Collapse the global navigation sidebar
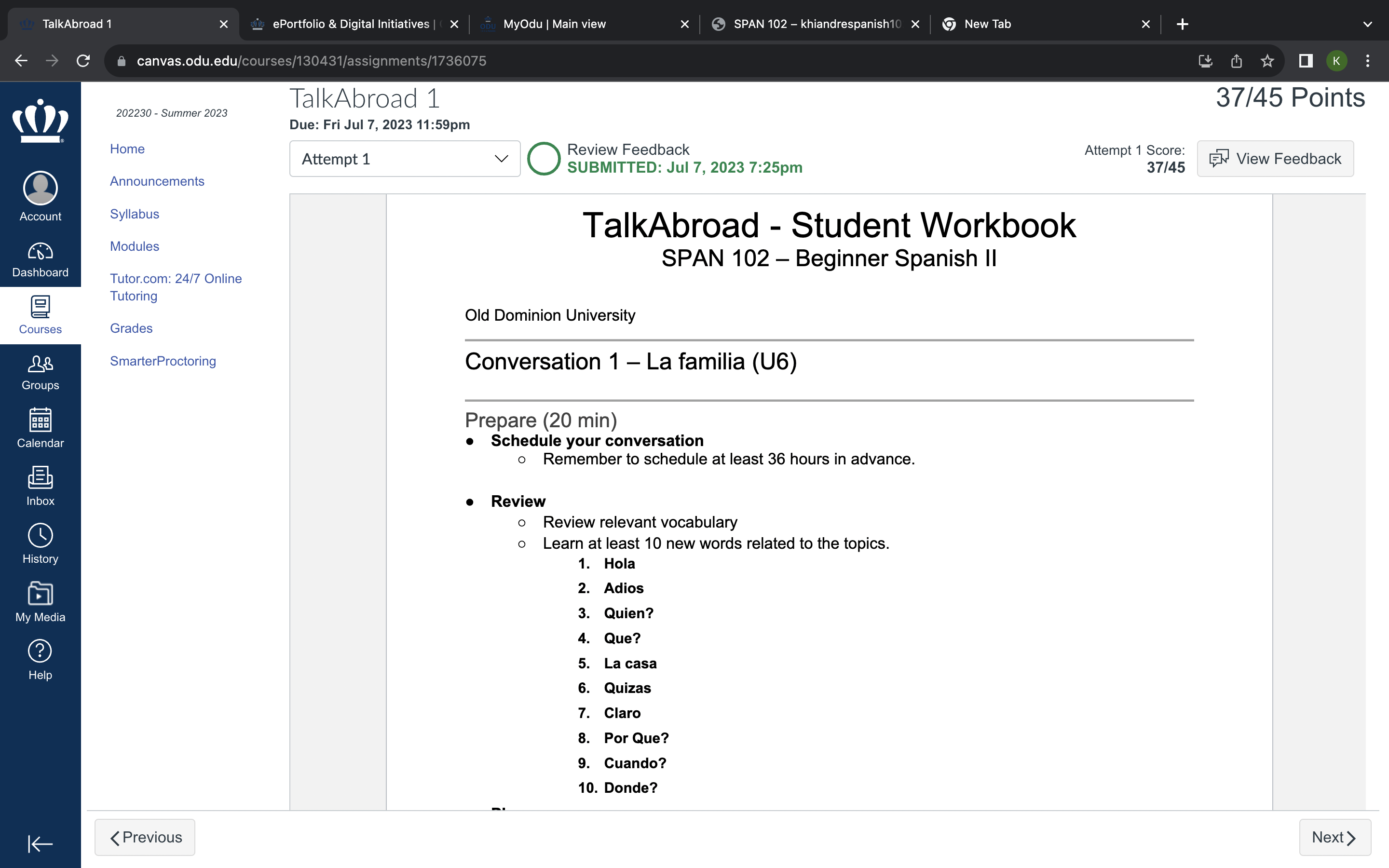The image size is (1389, 868). click(x=40, y=843)
